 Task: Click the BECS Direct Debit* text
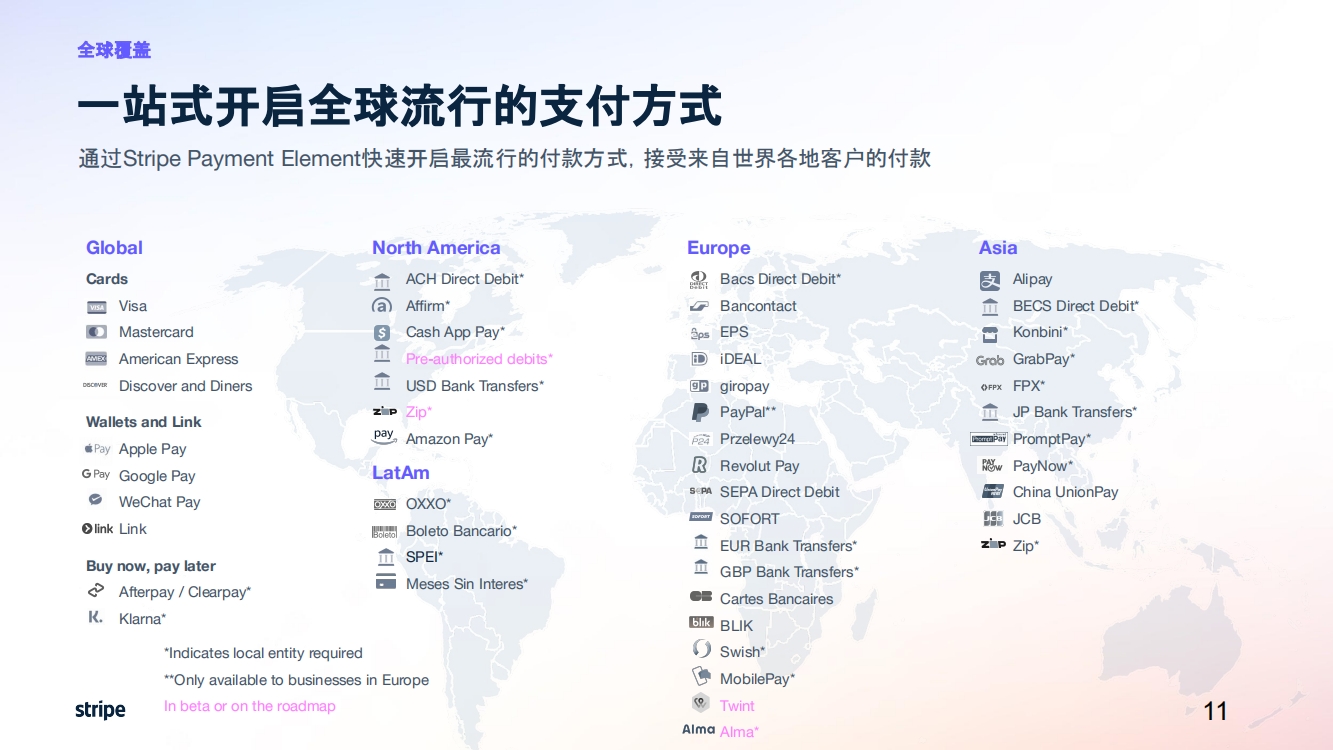coord(1076,306)
